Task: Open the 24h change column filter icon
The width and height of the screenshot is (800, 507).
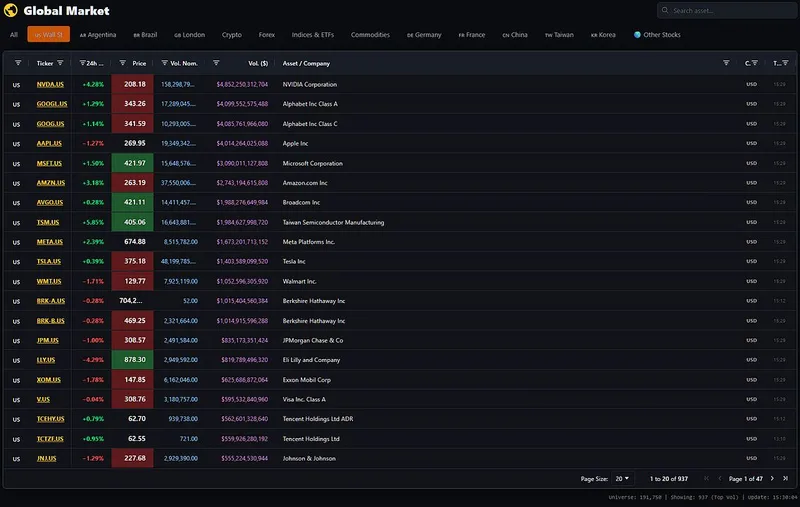Action: [x=82, y=63]
